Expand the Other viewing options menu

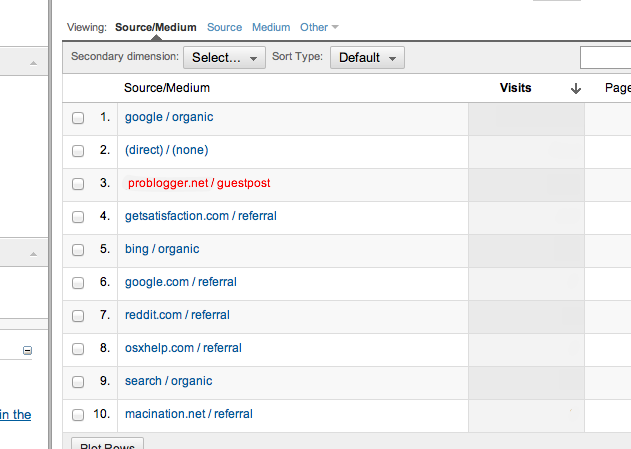319,27
